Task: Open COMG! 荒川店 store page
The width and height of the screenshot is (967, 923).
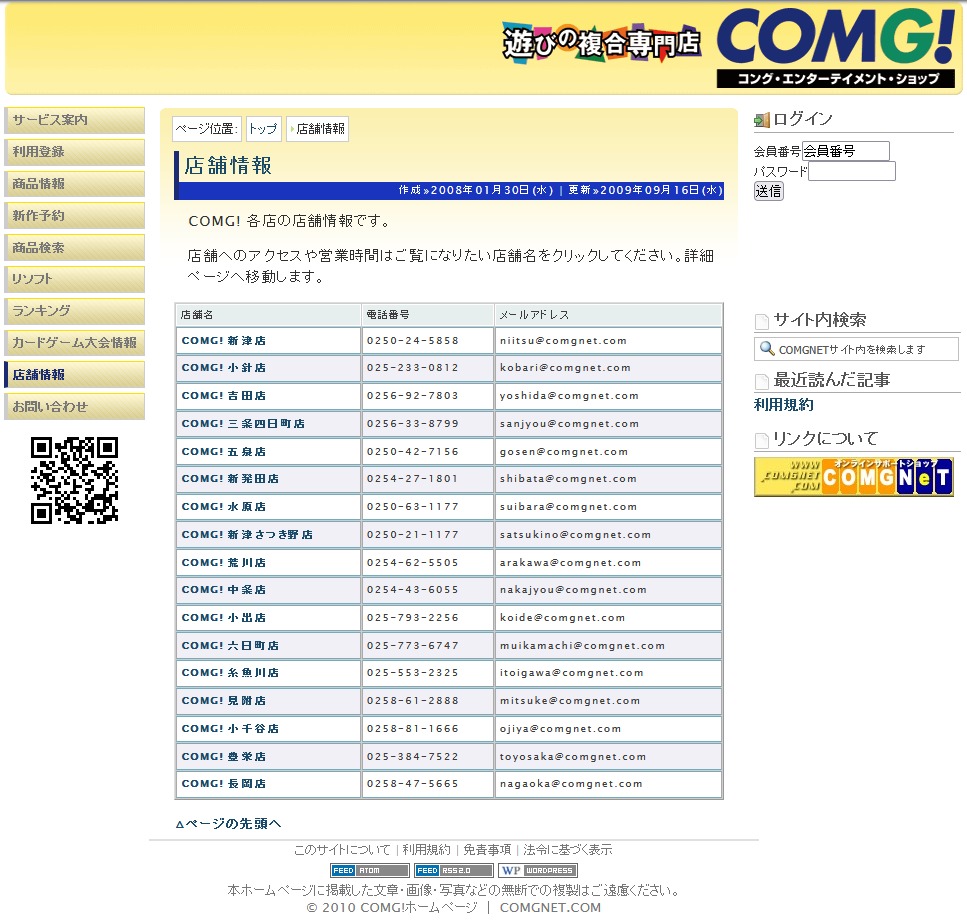Action: (x=224, y=563)
